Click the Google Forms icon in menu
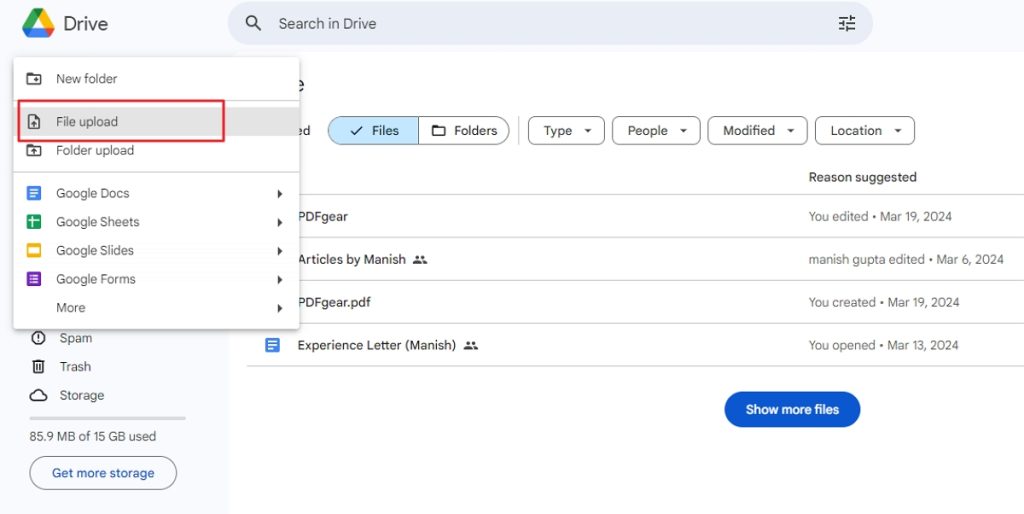The image size is (1024, 514). point(34,280)
